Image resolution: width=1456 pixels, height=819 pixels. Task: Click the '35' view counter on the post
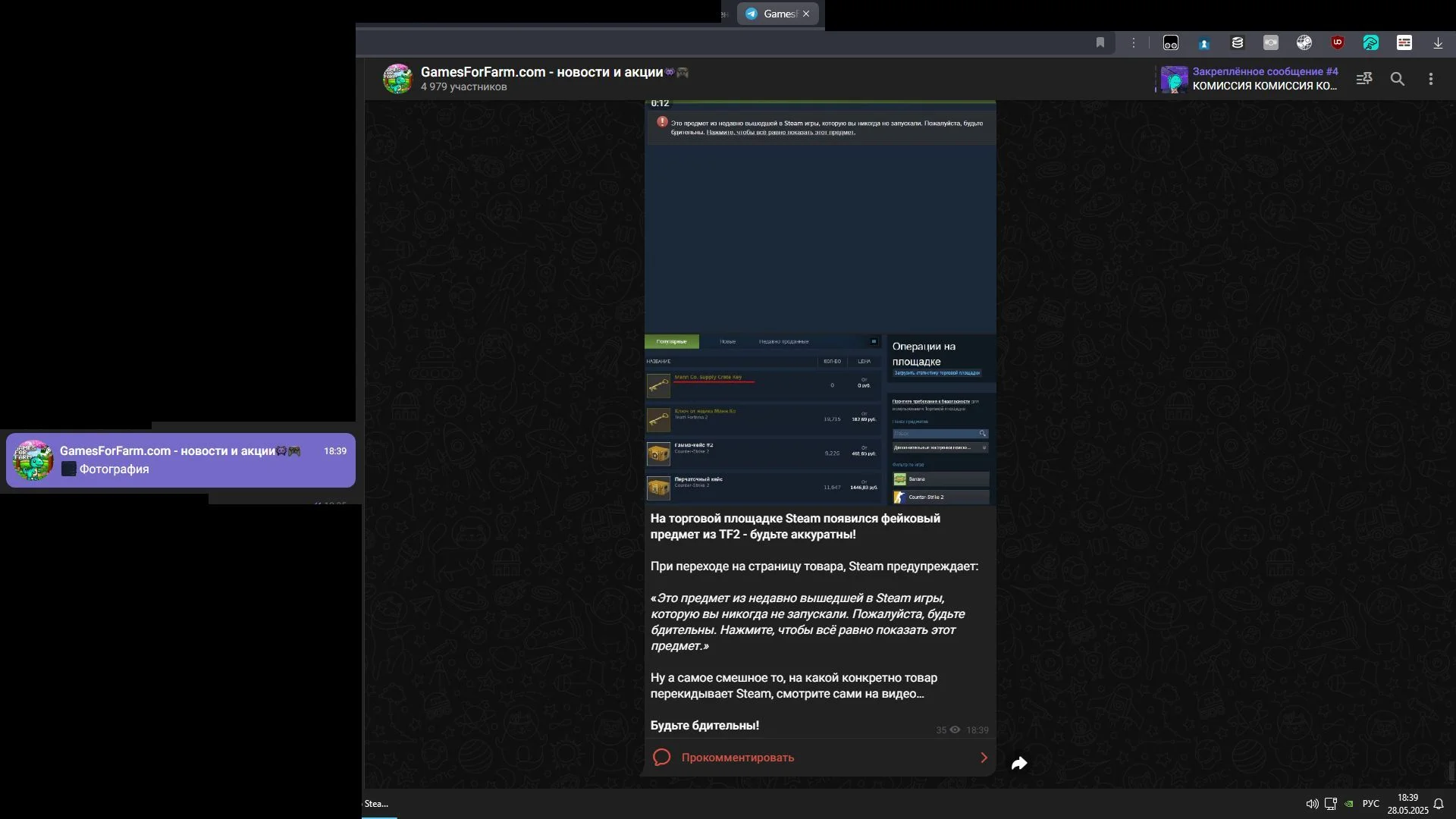click(941, 730)
